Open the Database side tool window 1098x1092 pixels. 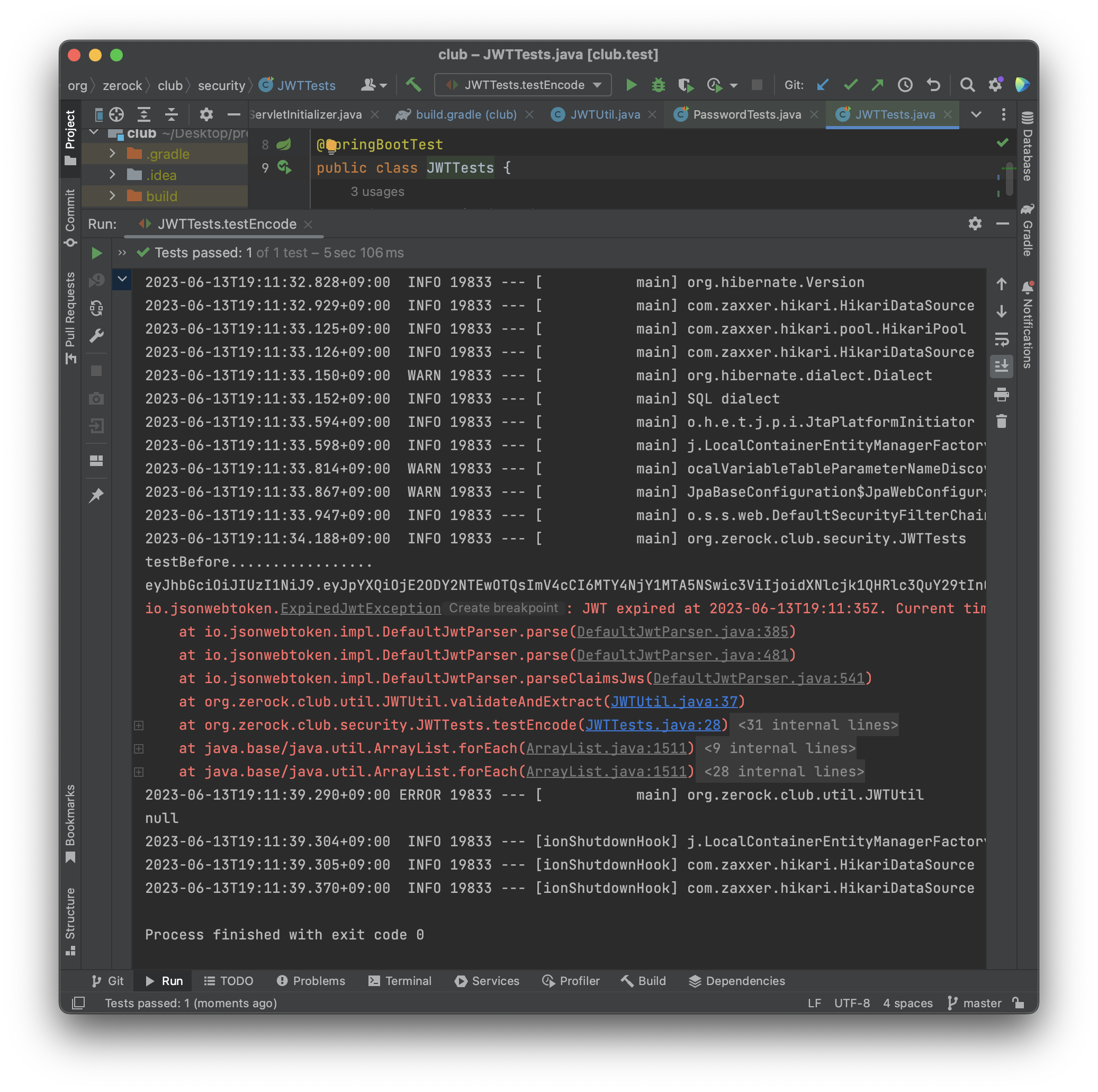(x=1028, y=147)
